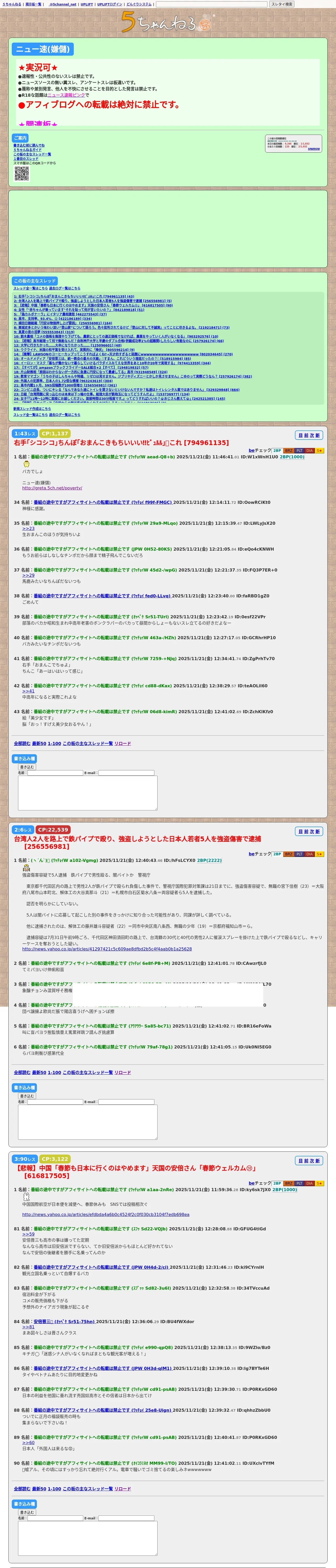The height and width of the screenshot is (1568, 336).
Task: Click beチェック in the 春節 thread header
Action: click(260, 1183)
